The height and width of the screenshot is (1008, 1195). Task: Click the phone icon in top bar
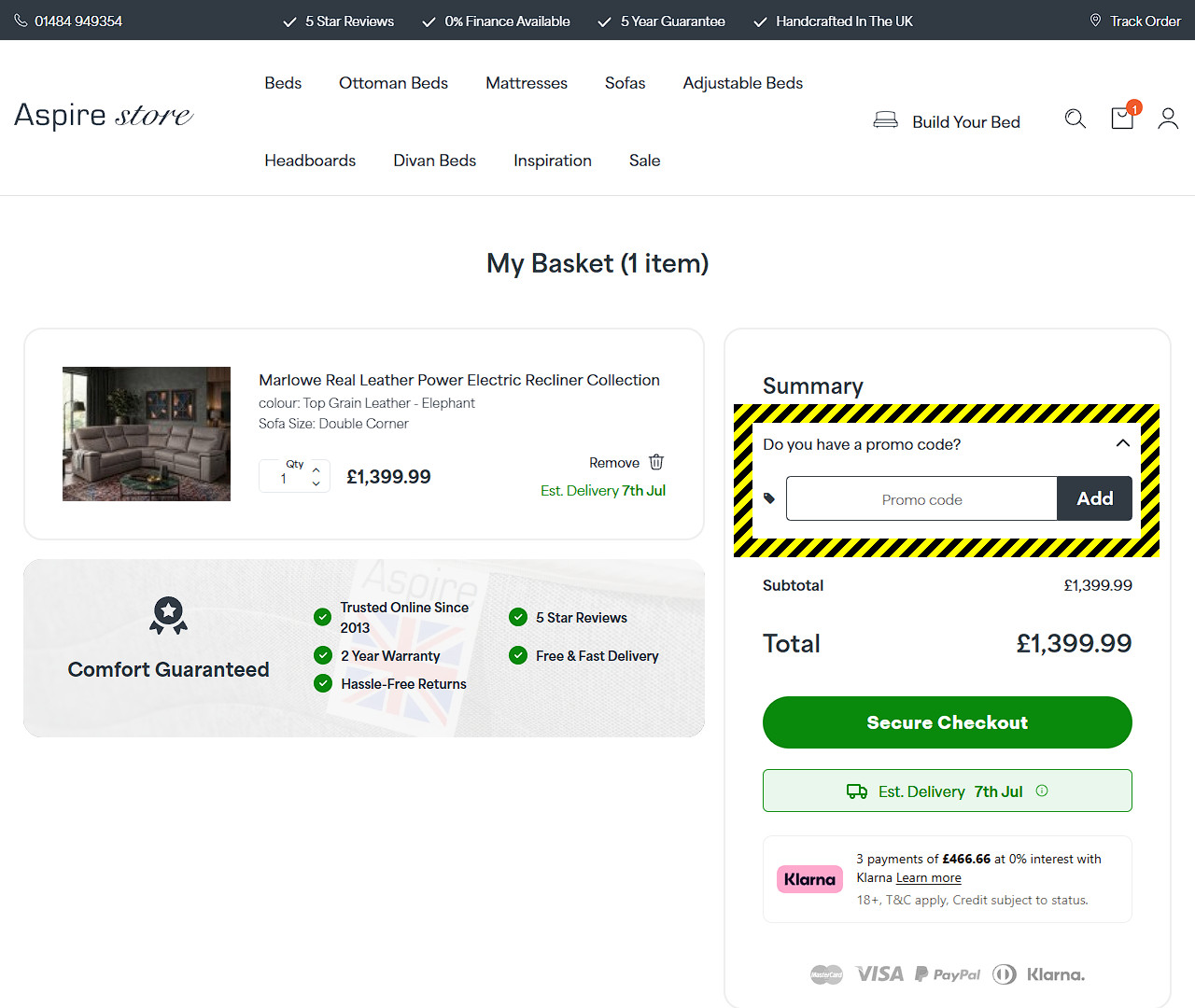pos(21,21)
